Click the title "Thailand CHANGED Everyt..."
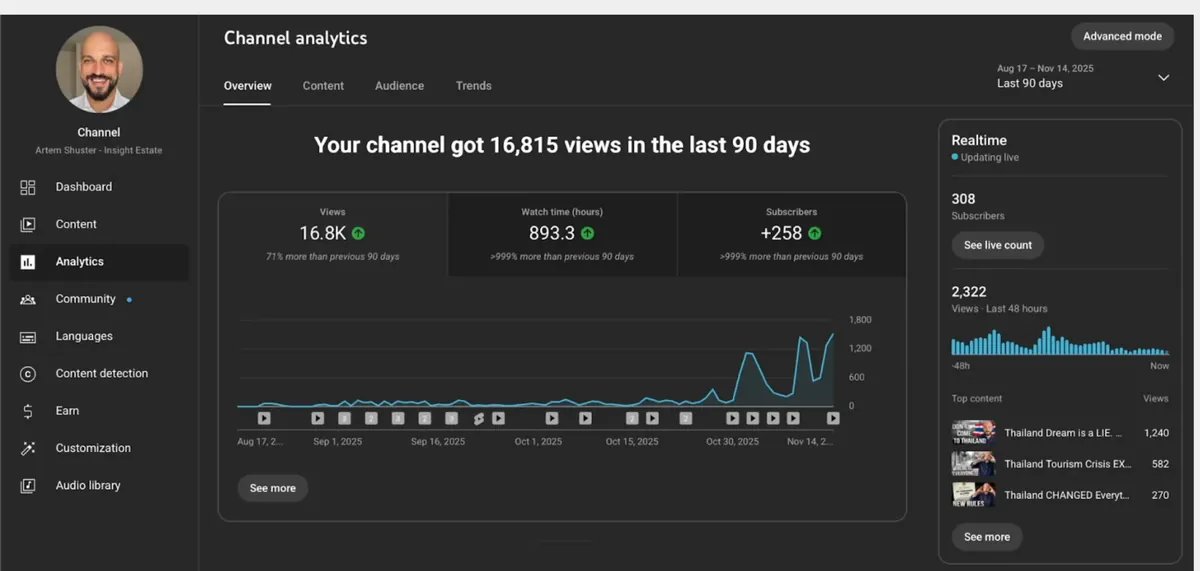The height and width of the screenshot is (571, 1200). point(1066,495)
